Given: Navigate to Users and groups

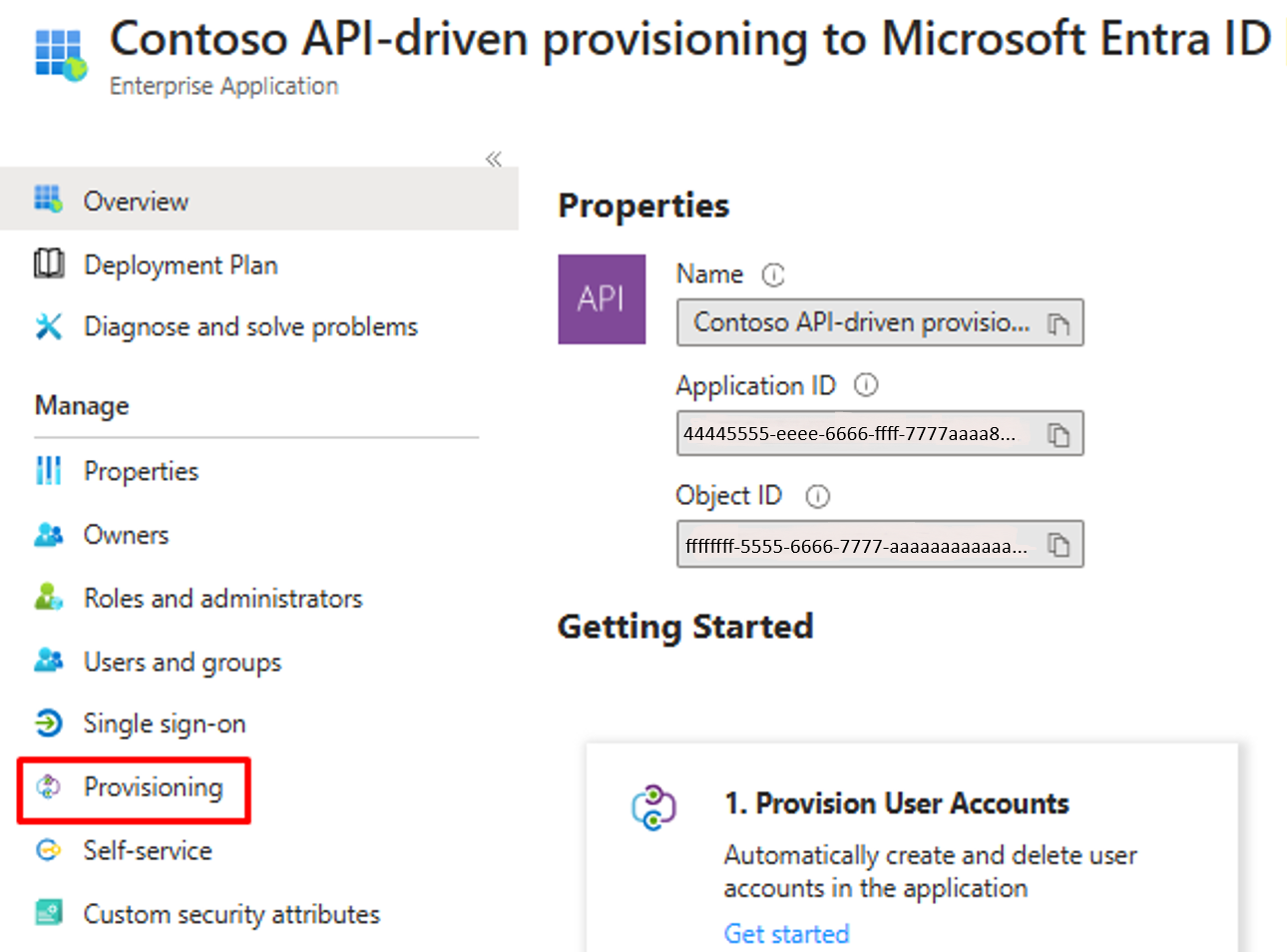Looking at the screenshot, I should pos(183,662).
